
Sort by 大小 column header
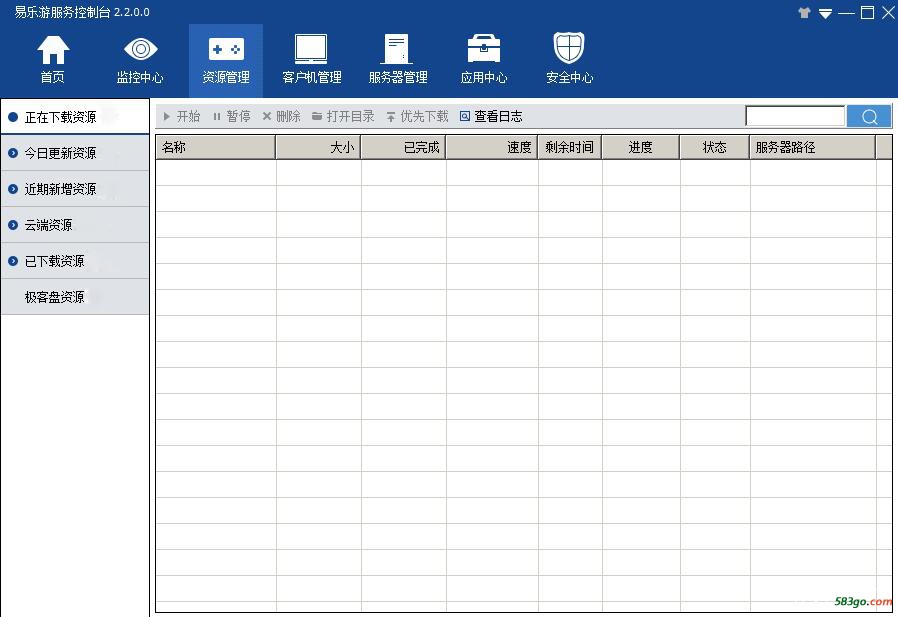(x=318, y=147)
